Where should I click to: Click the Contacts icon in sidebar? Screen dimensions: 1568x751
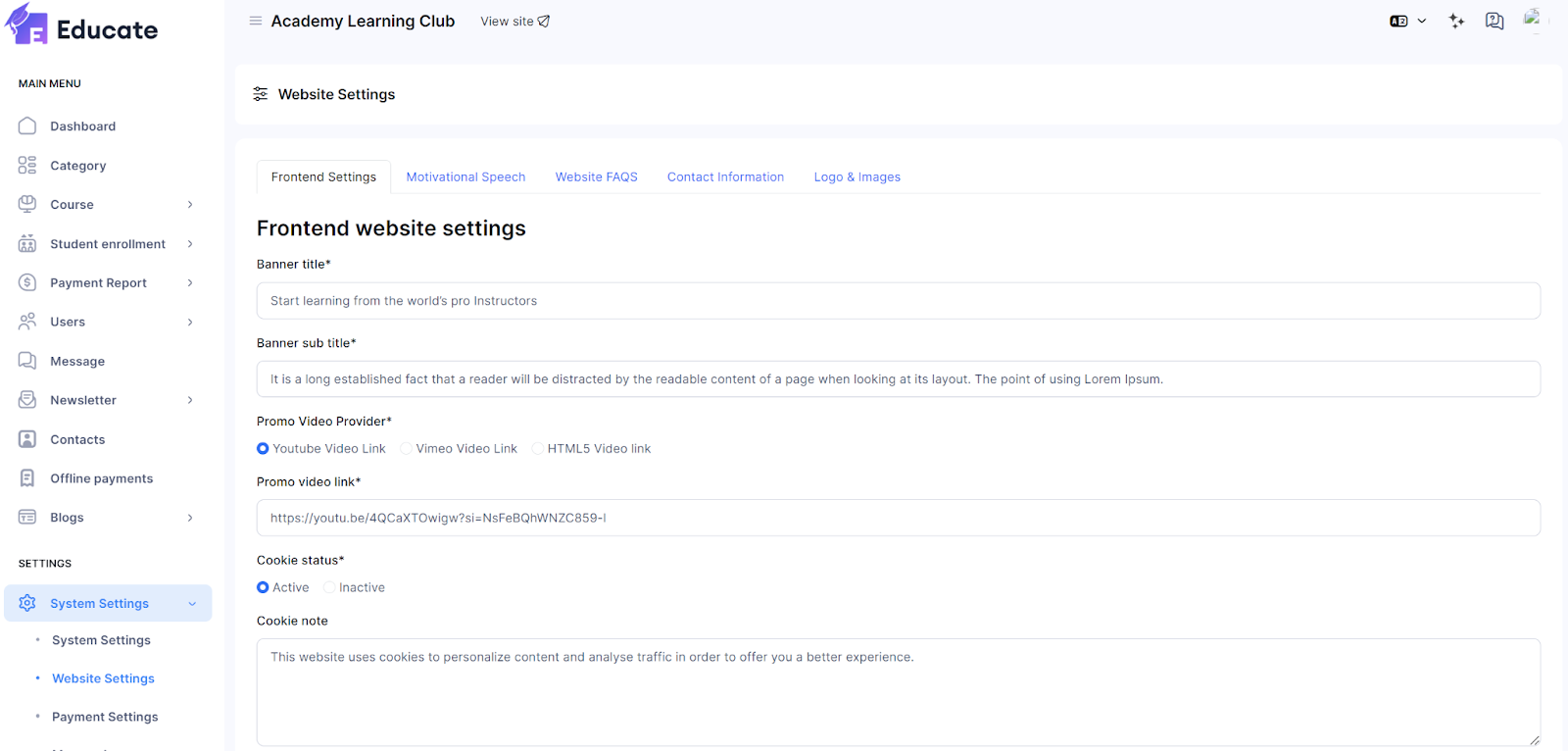[27, 439]
